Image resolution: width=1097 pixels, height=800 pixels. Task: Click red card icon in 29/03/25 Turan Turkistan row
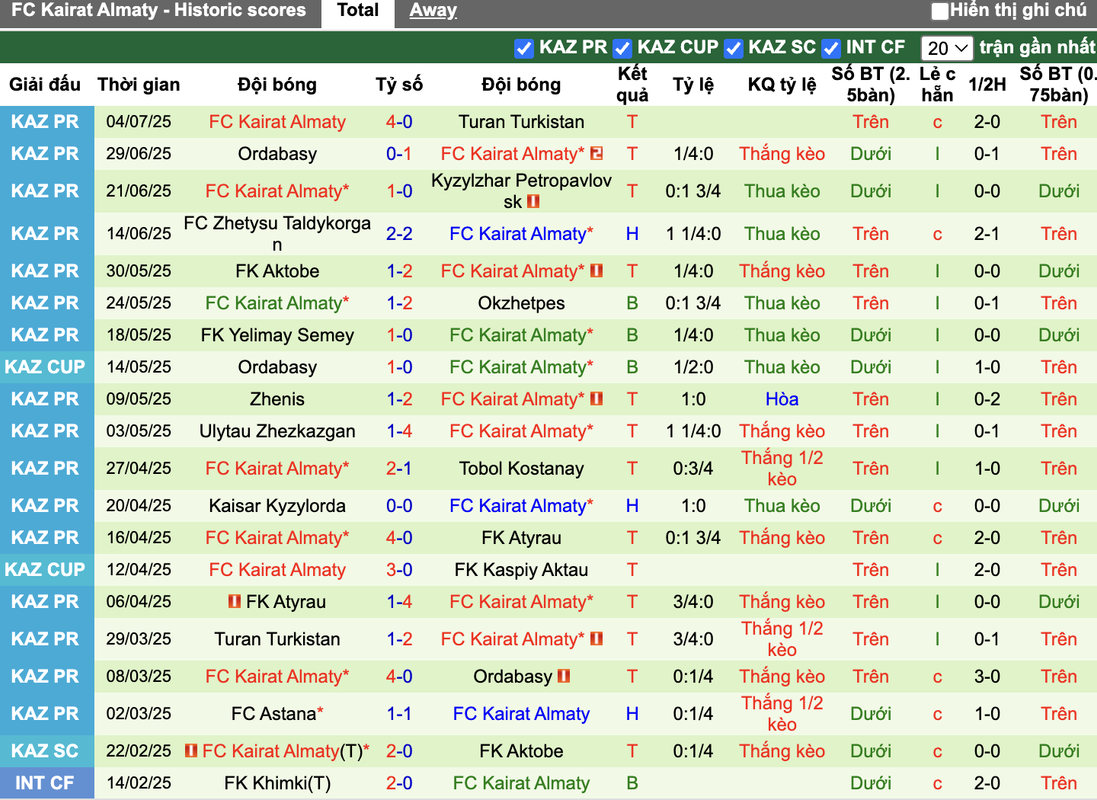point(597,638)
